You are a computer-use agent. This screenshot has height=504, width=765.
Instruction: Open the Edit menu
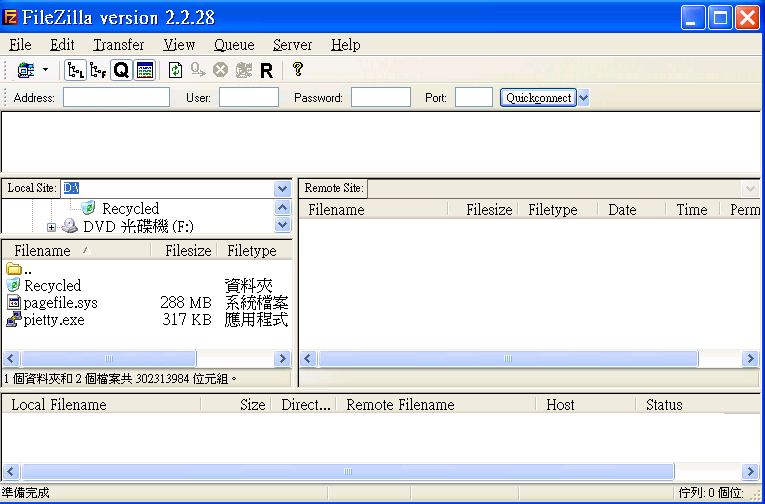(x=62, y=45)
